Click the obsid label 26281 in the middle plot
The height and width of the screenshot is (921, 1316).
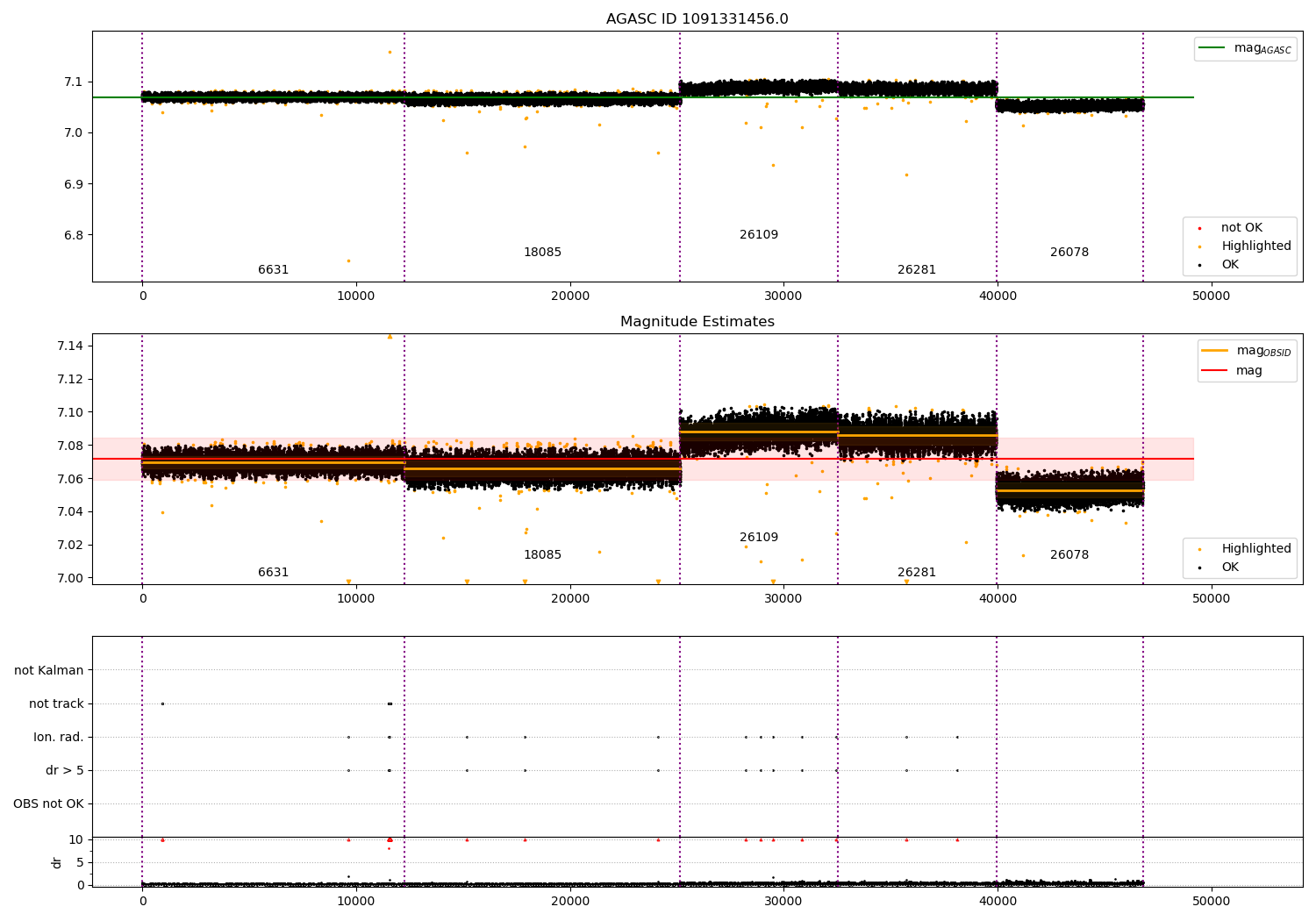coord(917,573)
